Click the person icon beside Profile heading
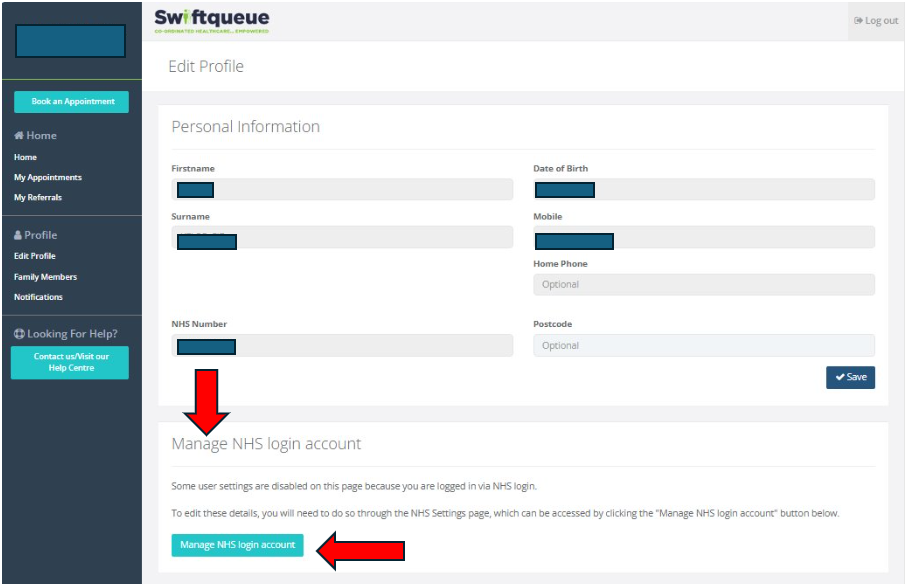The image size is (911, 584). pos(19,236)
